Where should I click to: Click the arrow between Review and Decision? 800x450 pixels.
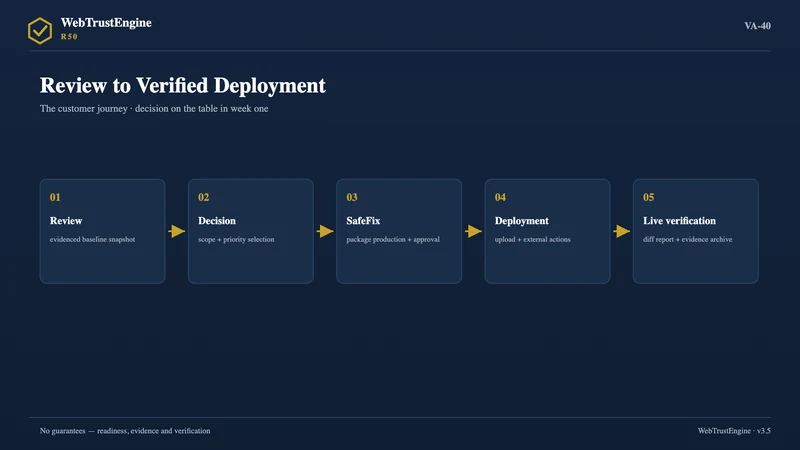click(177, 231)
